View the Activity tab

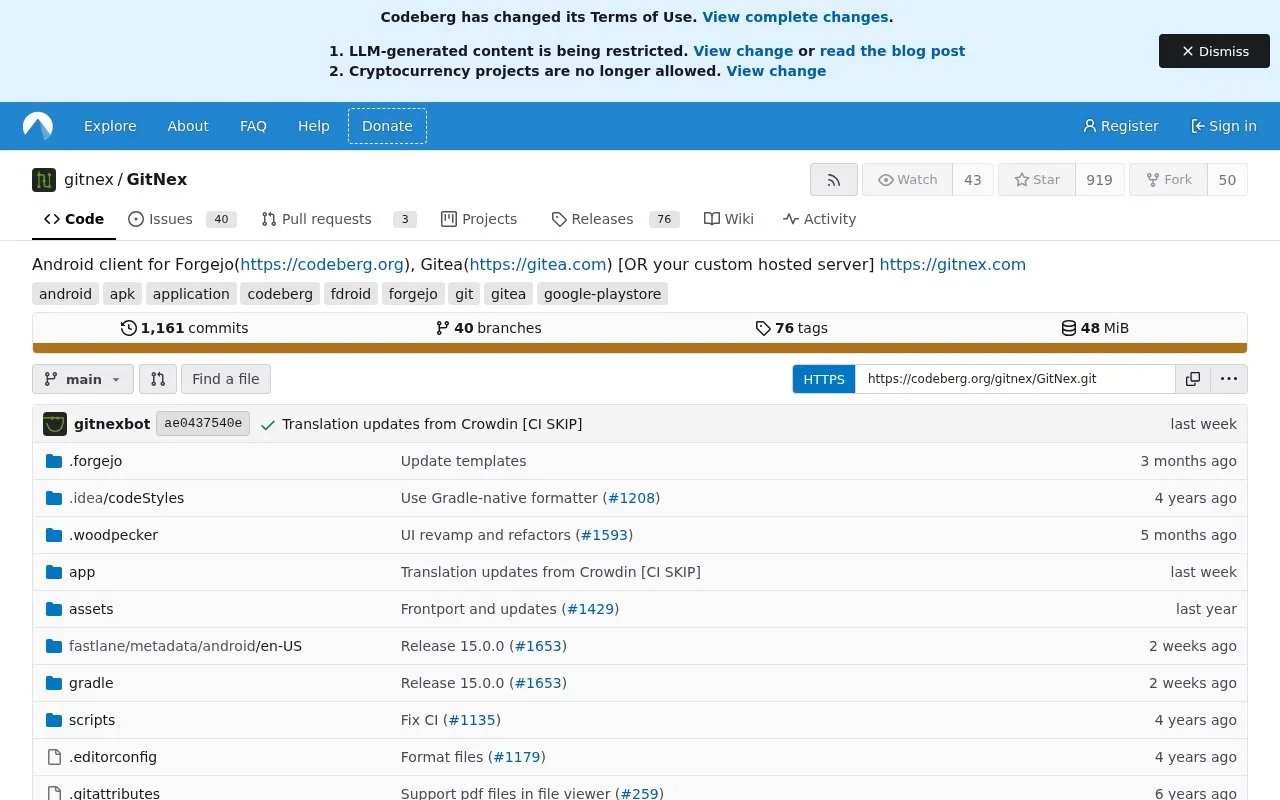(x=820, y=219)
